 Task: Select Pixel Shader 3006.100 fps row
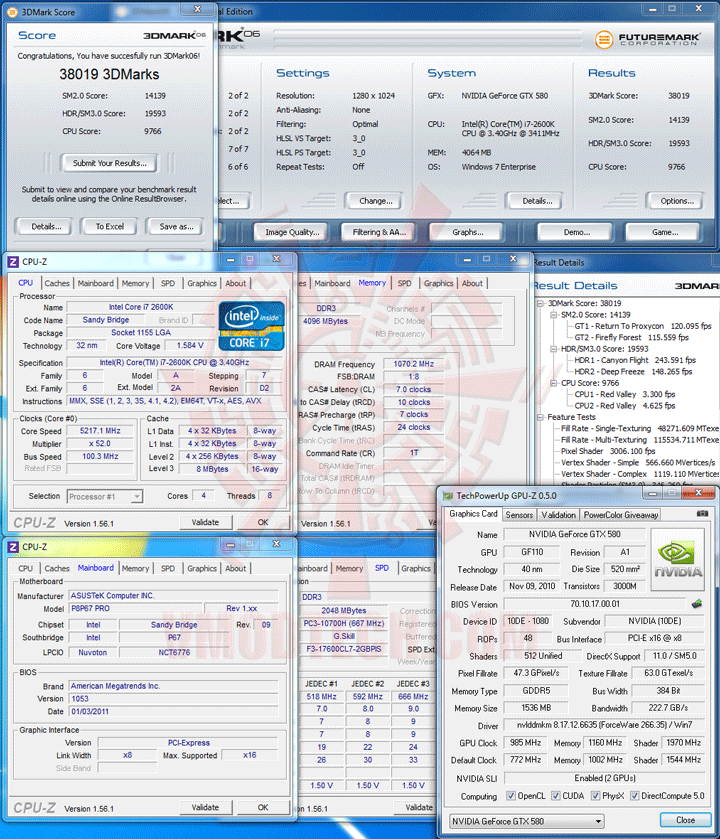608,451
